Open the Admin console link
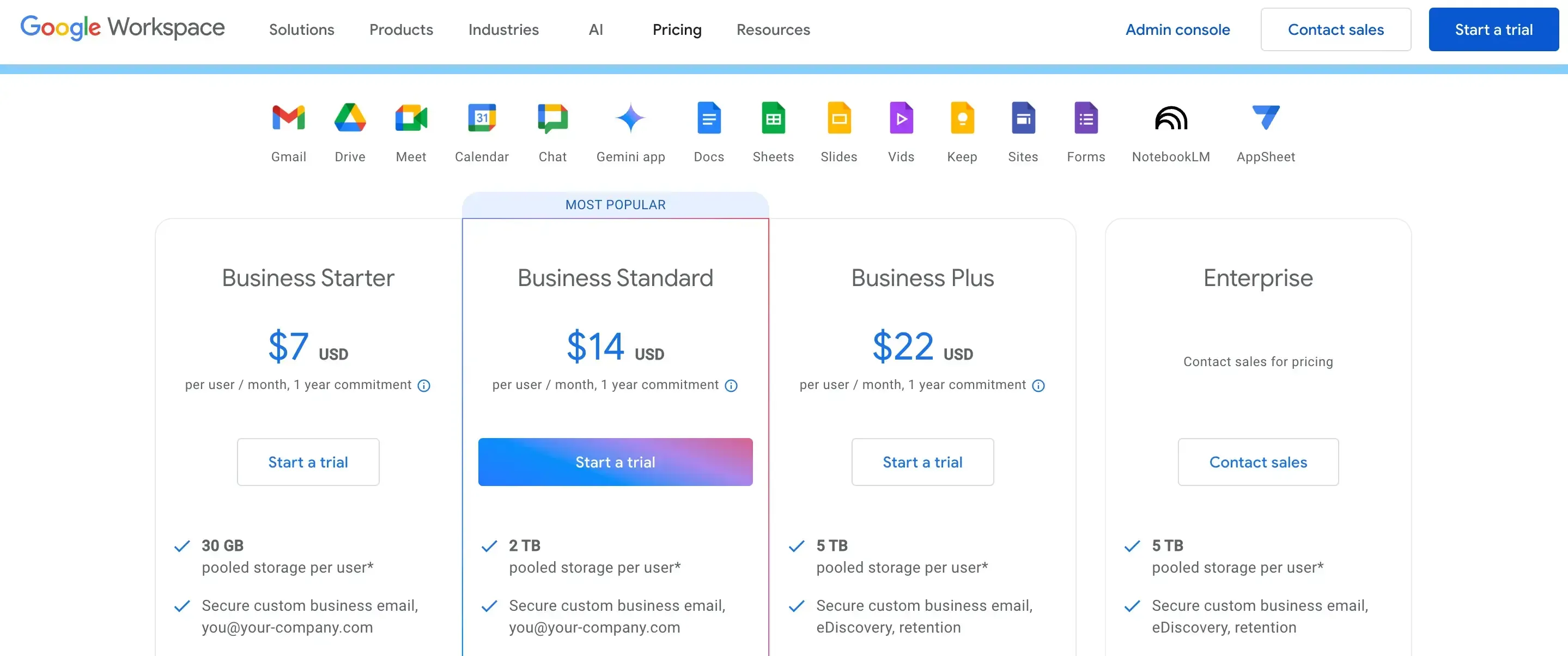The height and width of the screenshot is (656, 1568). pyautogui.click(x=1177, y=29)
